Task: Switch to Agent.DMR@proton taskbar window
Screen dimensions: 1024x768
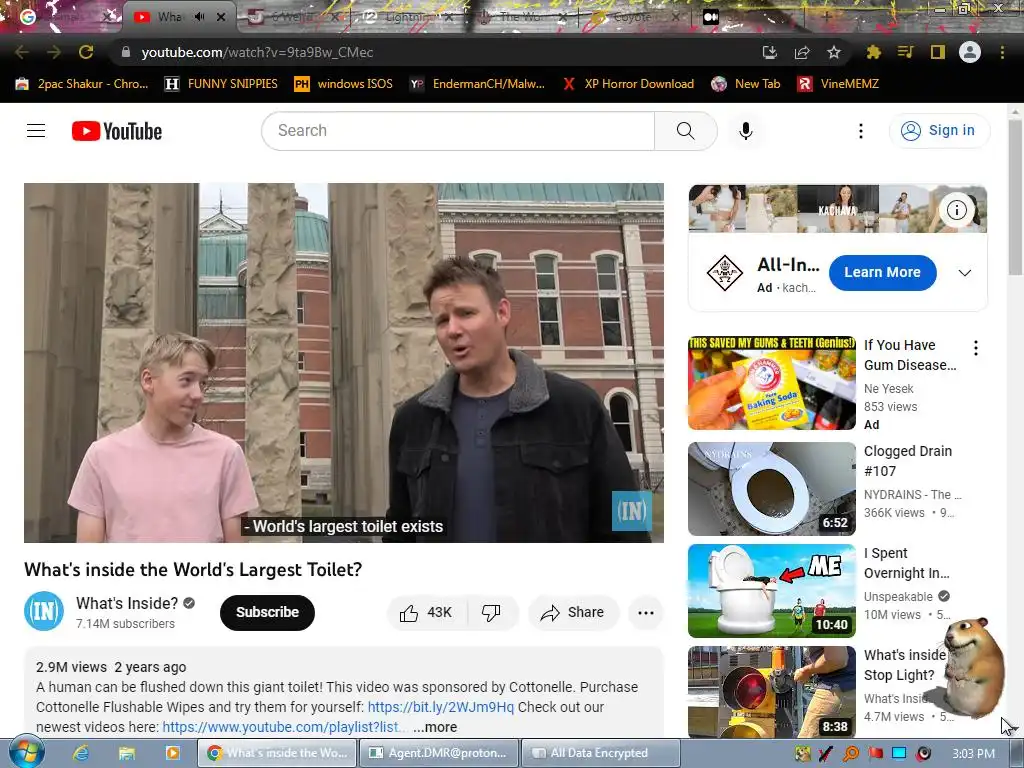Action: (439, 753)
